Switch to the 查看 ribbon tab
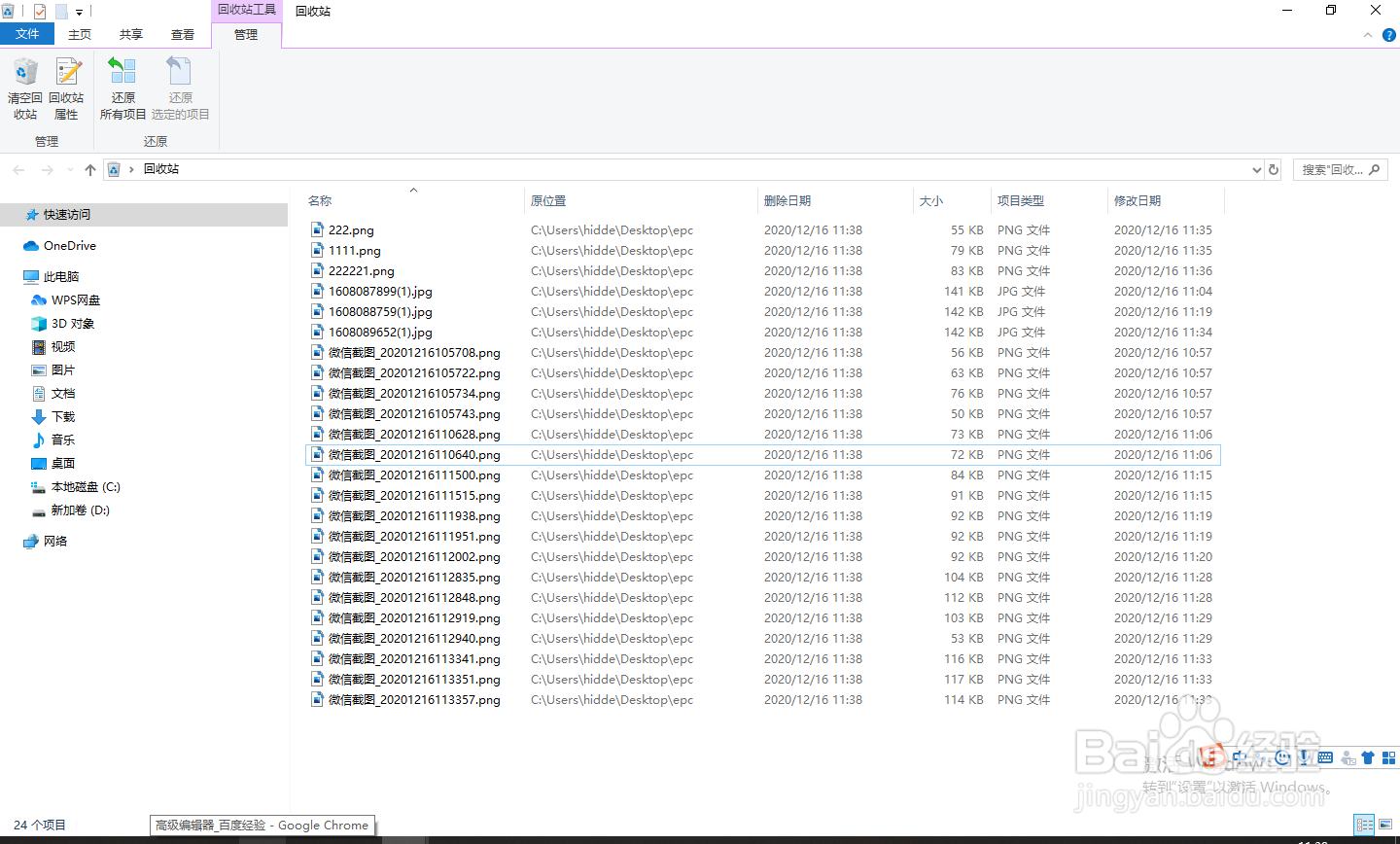Image resolution: width=1400 pixels, height=844 pixels. 183,34
